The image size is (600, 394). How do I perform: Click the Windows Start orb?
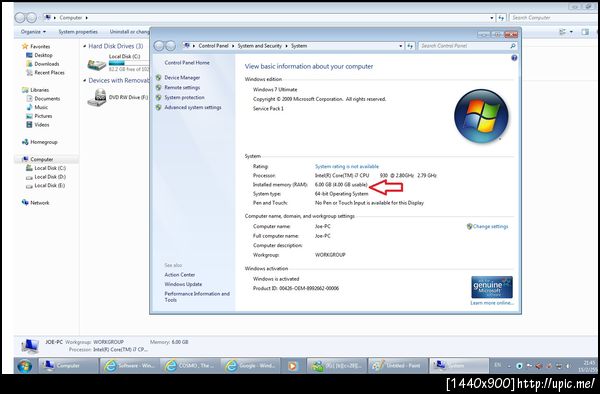coord(24,366)
